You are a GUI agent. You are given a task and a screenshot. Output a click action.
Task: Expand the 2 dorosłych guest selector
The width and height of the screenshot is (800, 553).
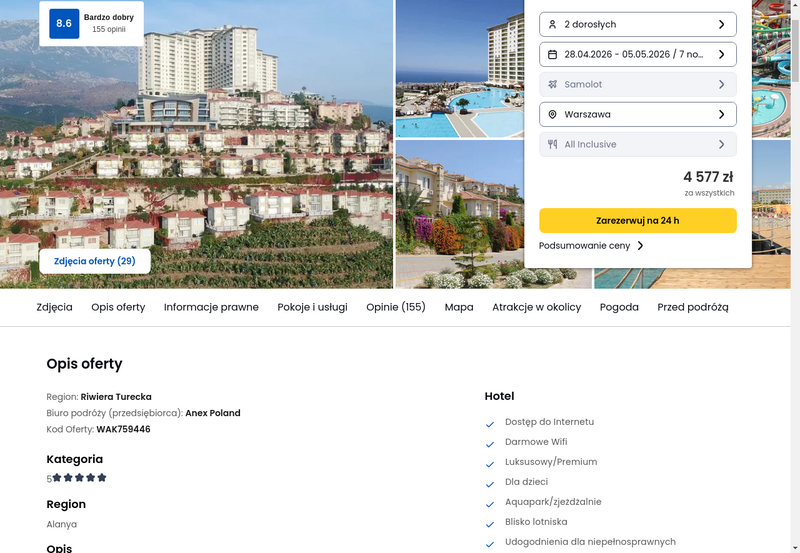(x=638, y=24)
